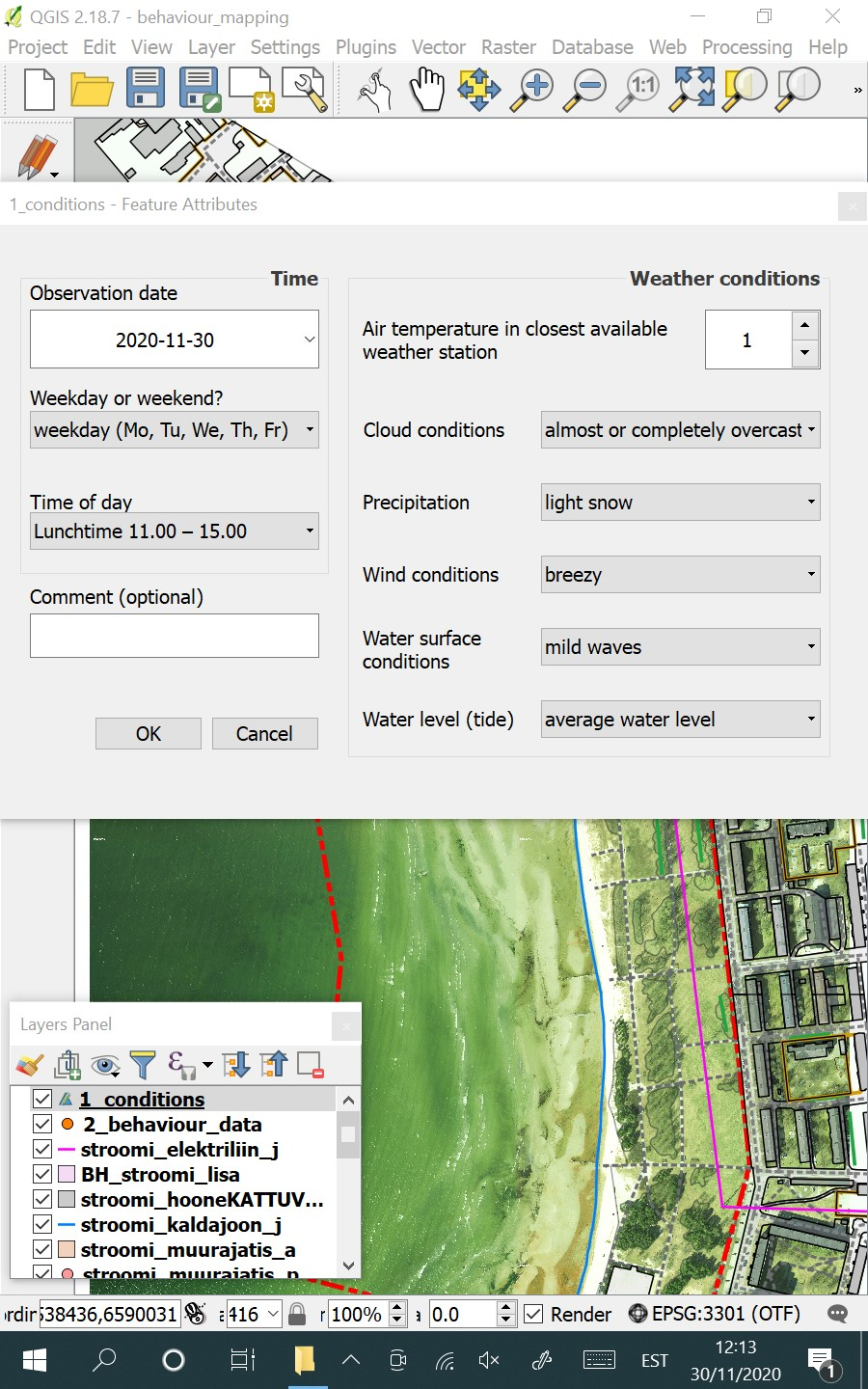Toggle stroomi_kaldajoon_j layer visibility
The height and width of the screenshot is (1389, 868).
pos(41,1223)
